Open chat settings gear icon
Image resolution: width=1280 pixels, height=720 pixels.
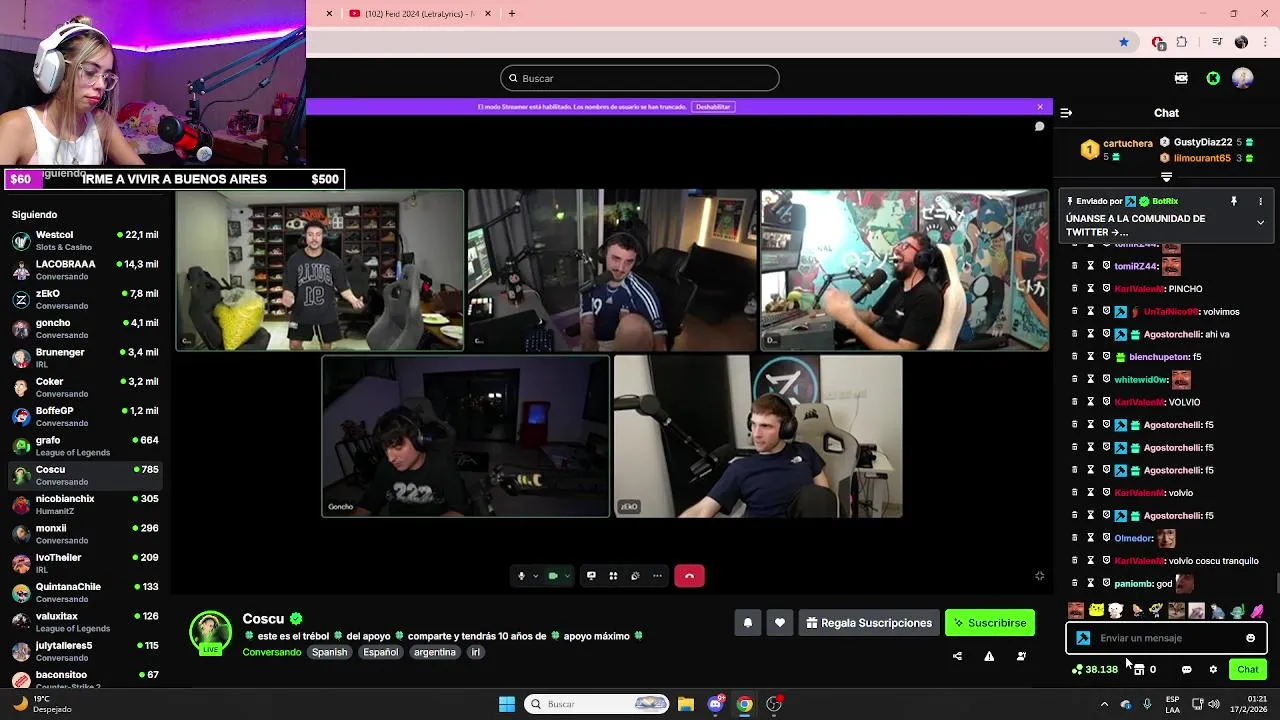pos(1213,670)
